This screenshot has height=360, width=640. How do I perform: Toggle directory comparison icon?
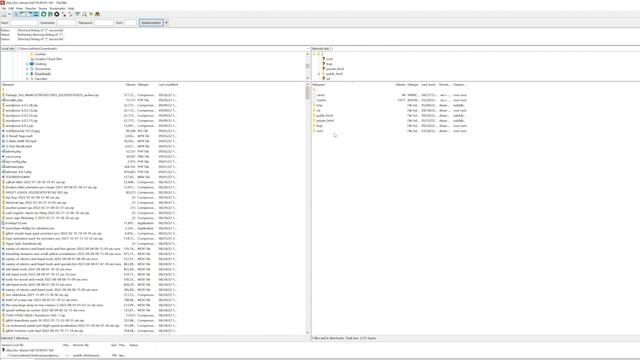coord(84,14)
